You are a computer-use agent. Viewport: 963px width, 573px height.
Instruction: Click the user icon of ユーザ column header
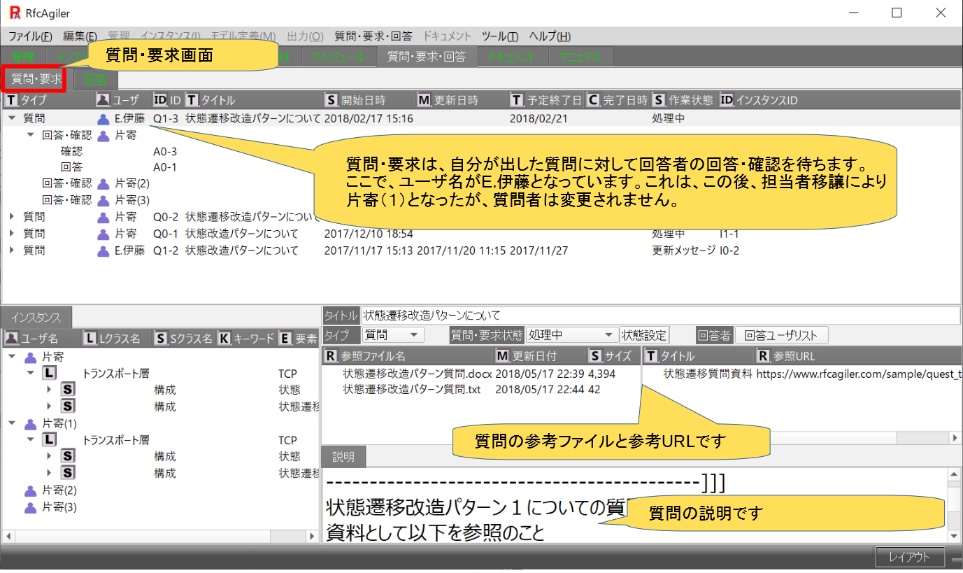pos(103,100)
